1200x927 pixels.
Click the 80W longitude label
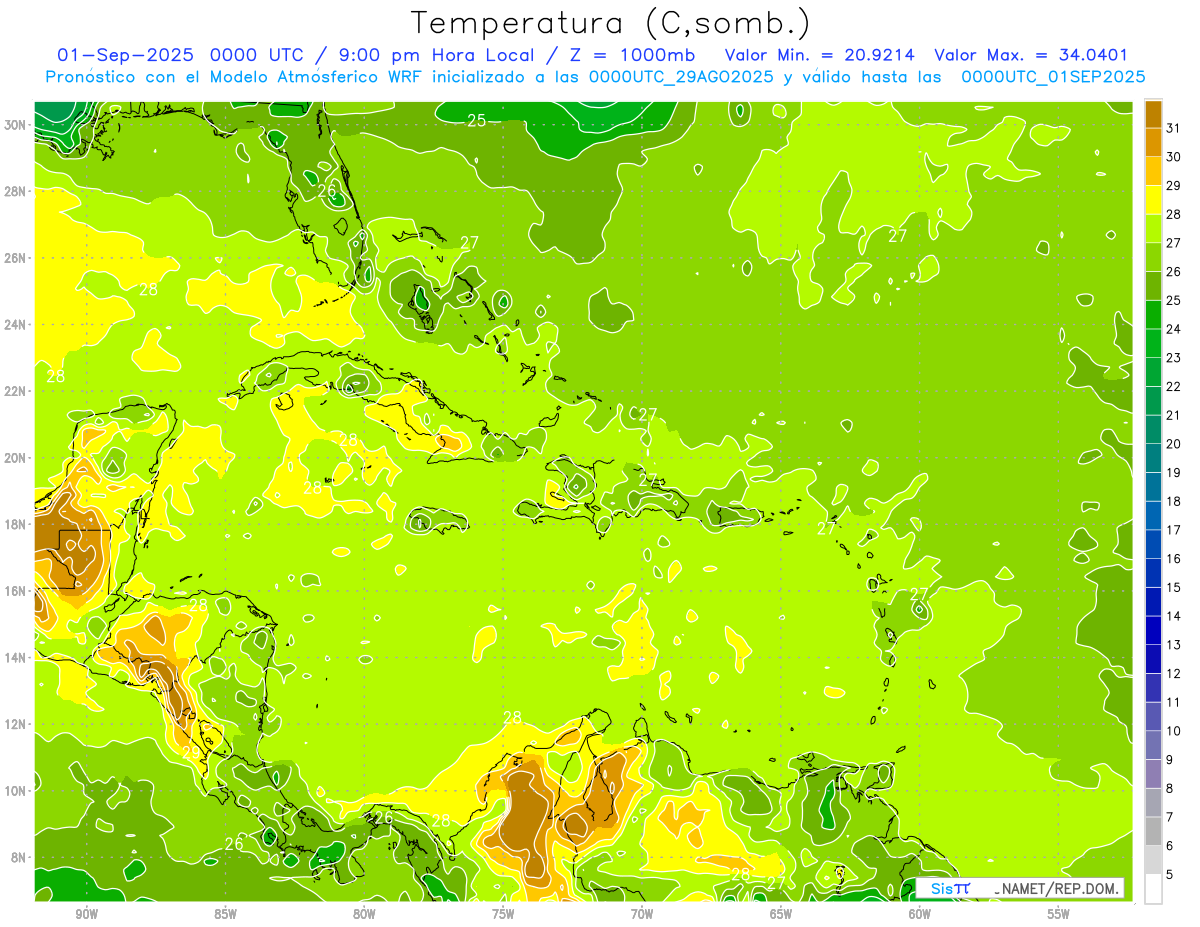pyautogui.click(x=364, y=914)
